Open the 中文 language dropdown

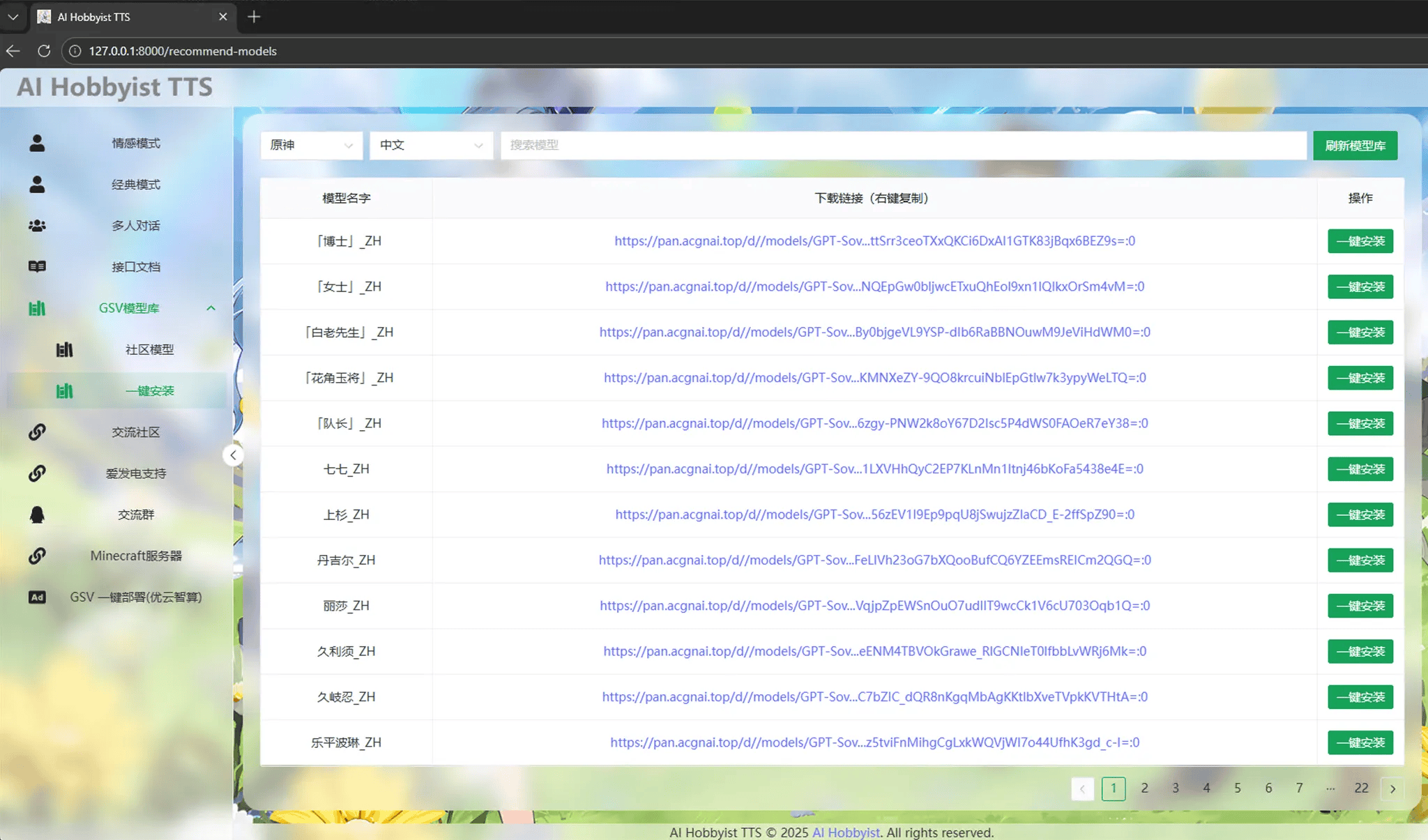(x=430, y=145)
